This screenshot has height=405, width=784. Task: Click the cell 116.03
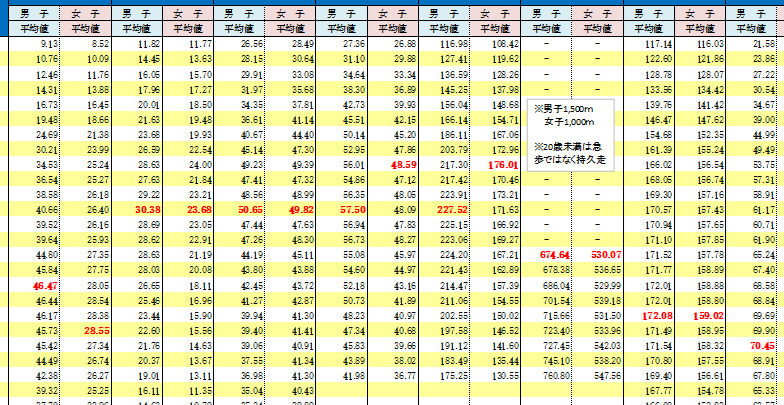710,44
